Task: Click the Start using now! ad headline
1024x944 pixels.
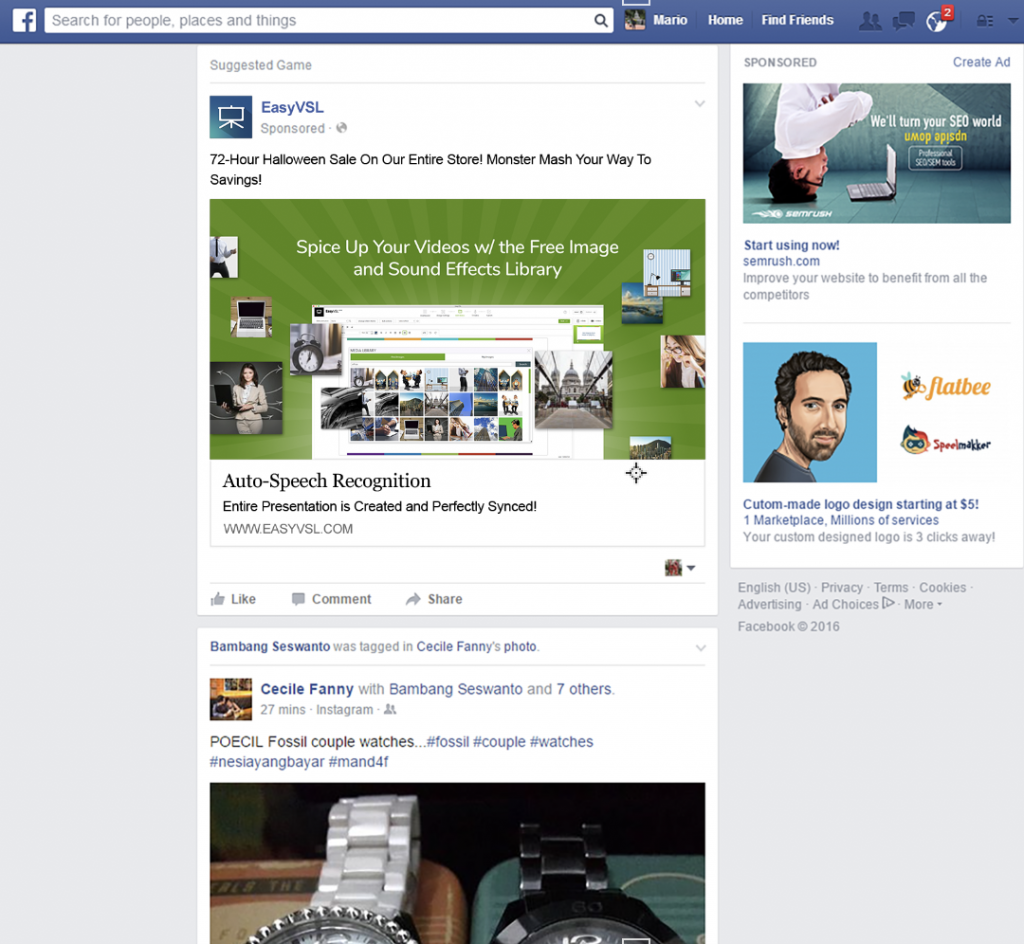Action: 792,245
